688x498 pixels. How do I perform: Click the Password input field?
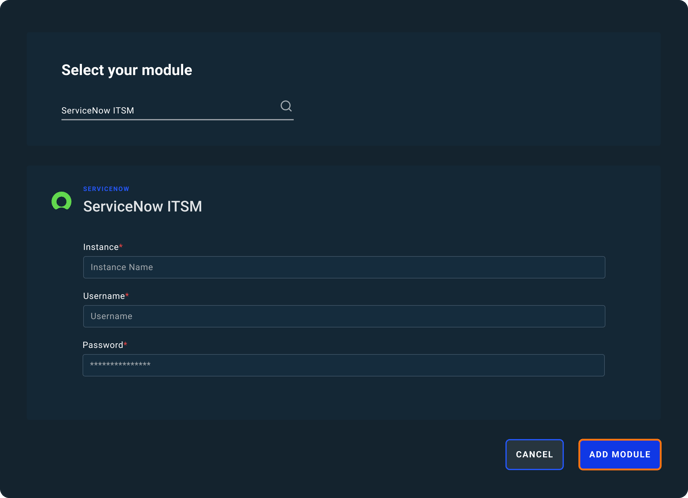point(344,365)
